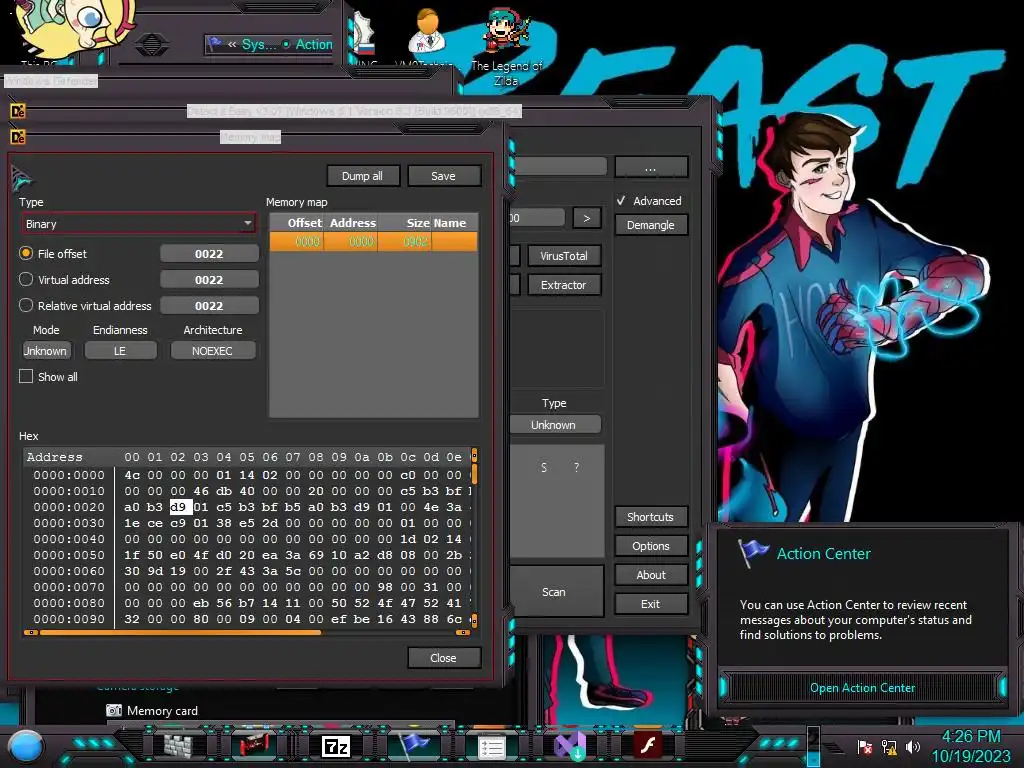This screenshot has width=1024, height=768.
Task: Click the Offset column header
Action: pyautogui.click(x=297, y=223)
